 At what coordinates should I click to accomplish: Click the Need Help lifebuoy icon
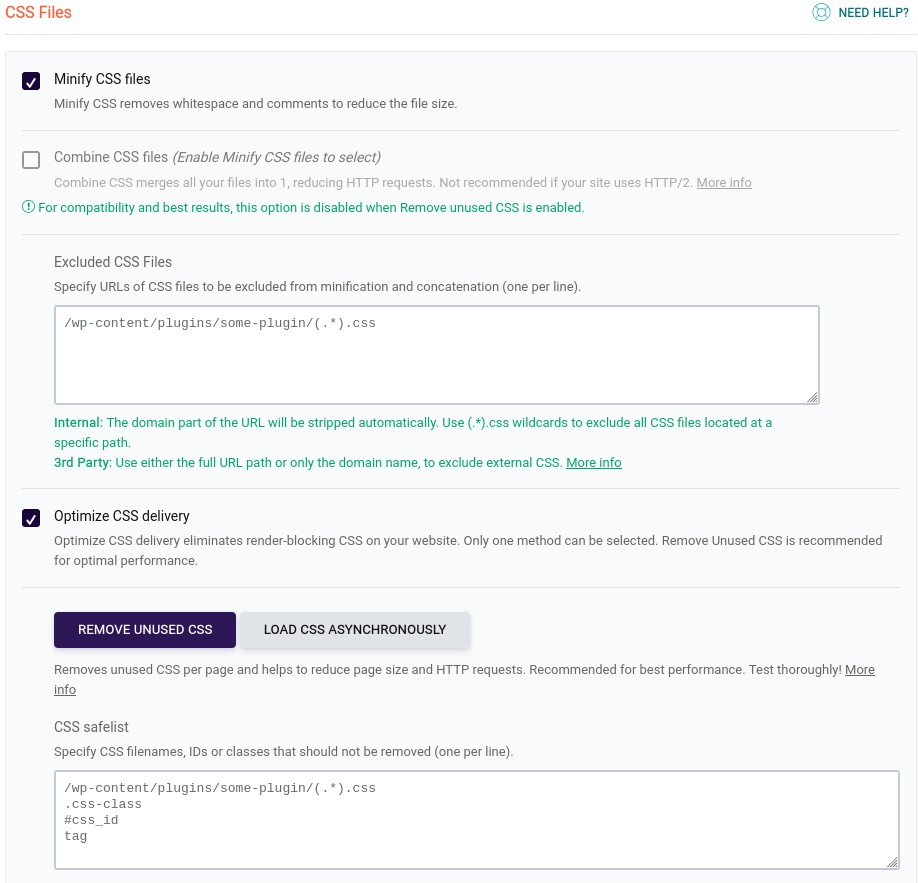821,12
